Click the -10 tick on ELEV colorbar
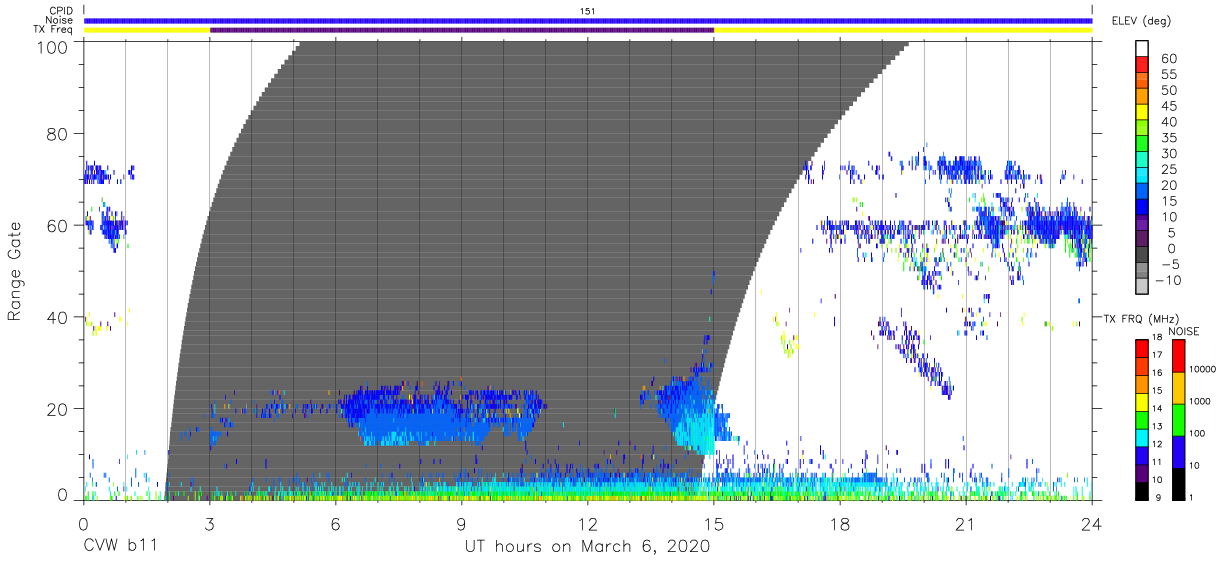 1168,280
